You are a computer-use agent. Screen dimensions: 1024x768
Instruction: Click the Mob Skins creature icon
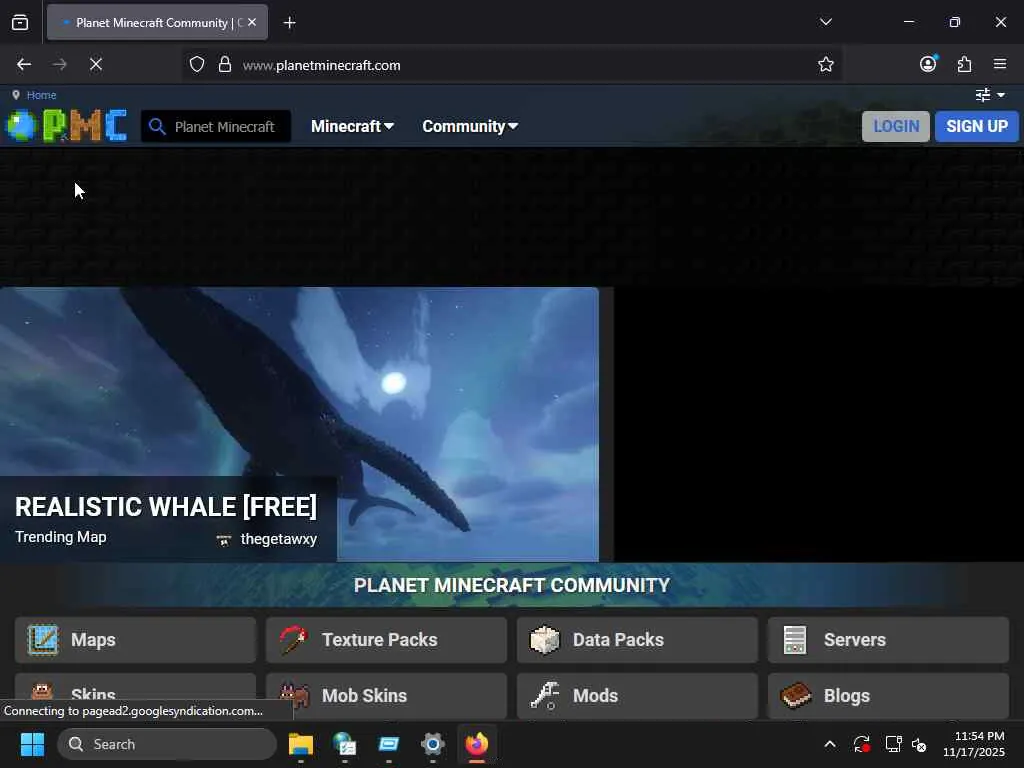tap(294, 696)
